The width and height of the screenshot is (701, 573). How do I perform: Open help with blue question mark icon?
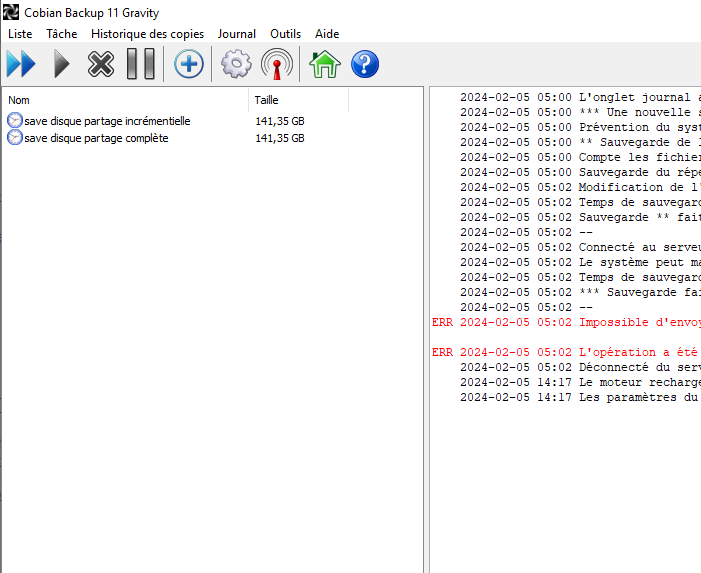[365, 64]
